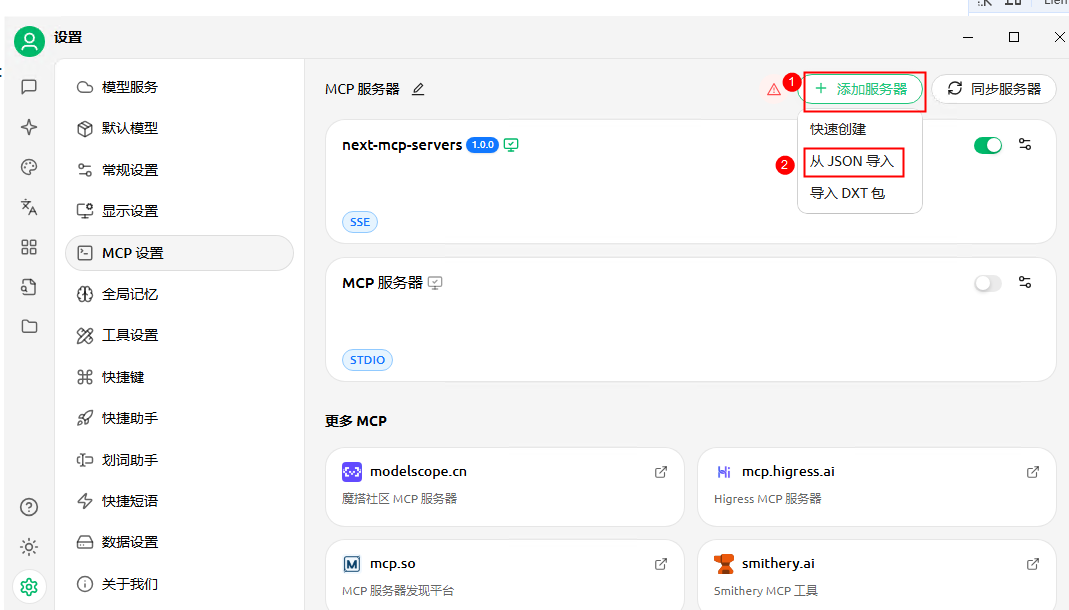The image size is (1069, 610).
Task: Open 划词助手 settings
Action: [179, 460]
